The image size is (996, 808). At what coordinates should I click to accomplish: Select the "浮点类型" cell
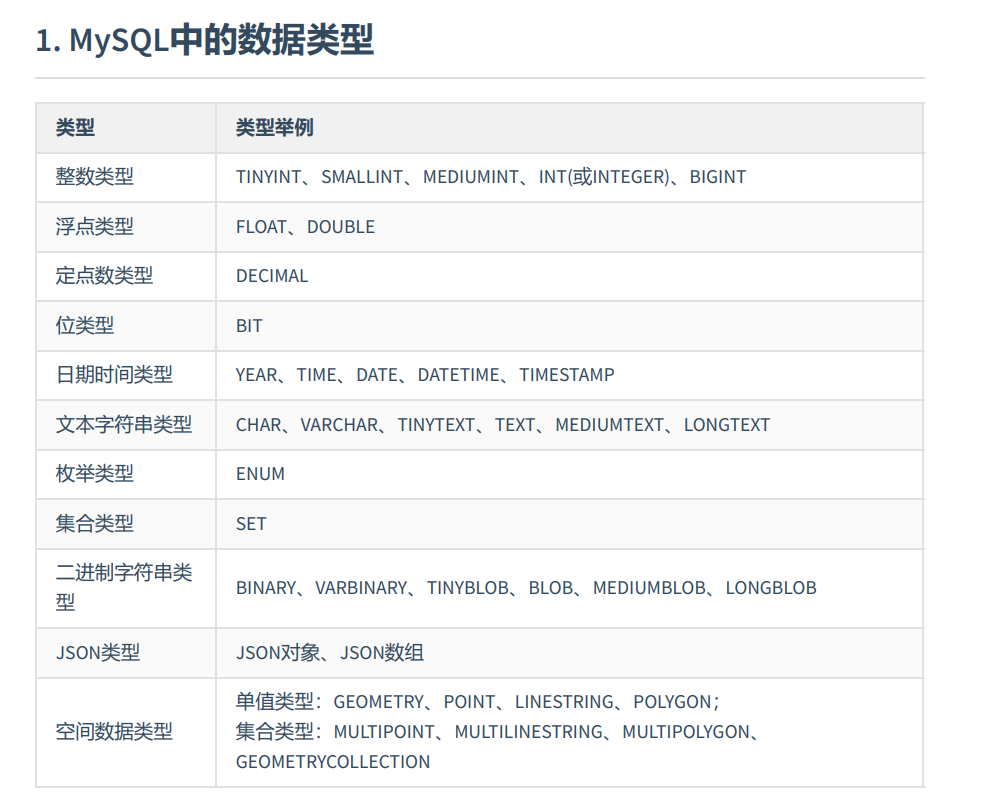126,227
